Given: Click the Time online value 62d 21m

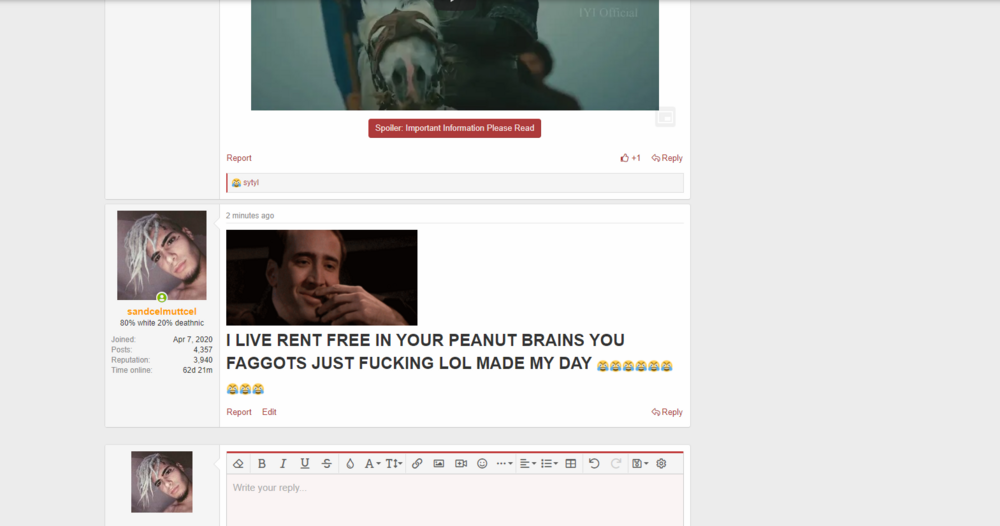Looking at the screenshot, I should [198, 370].
